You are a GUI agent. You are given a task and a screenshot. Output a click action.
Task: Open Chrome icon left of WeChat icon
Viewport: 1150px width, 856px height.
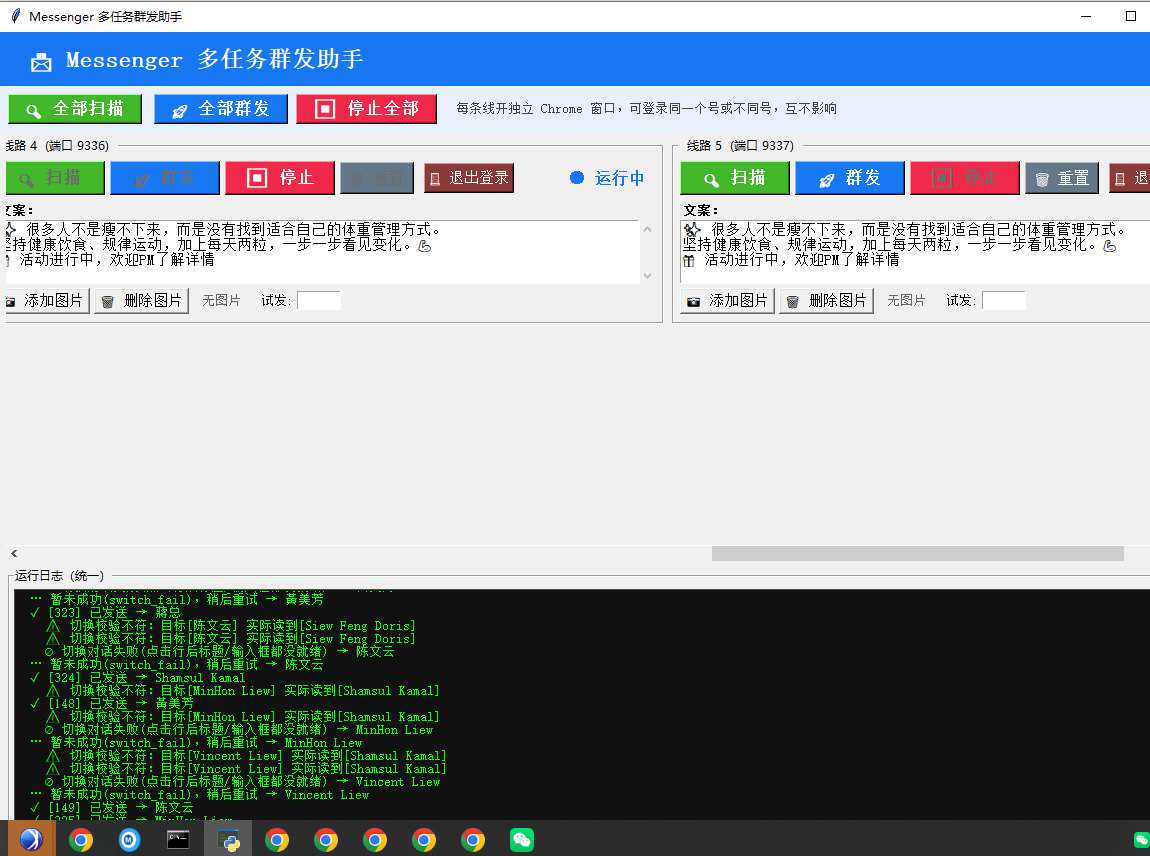click(472, 840)
